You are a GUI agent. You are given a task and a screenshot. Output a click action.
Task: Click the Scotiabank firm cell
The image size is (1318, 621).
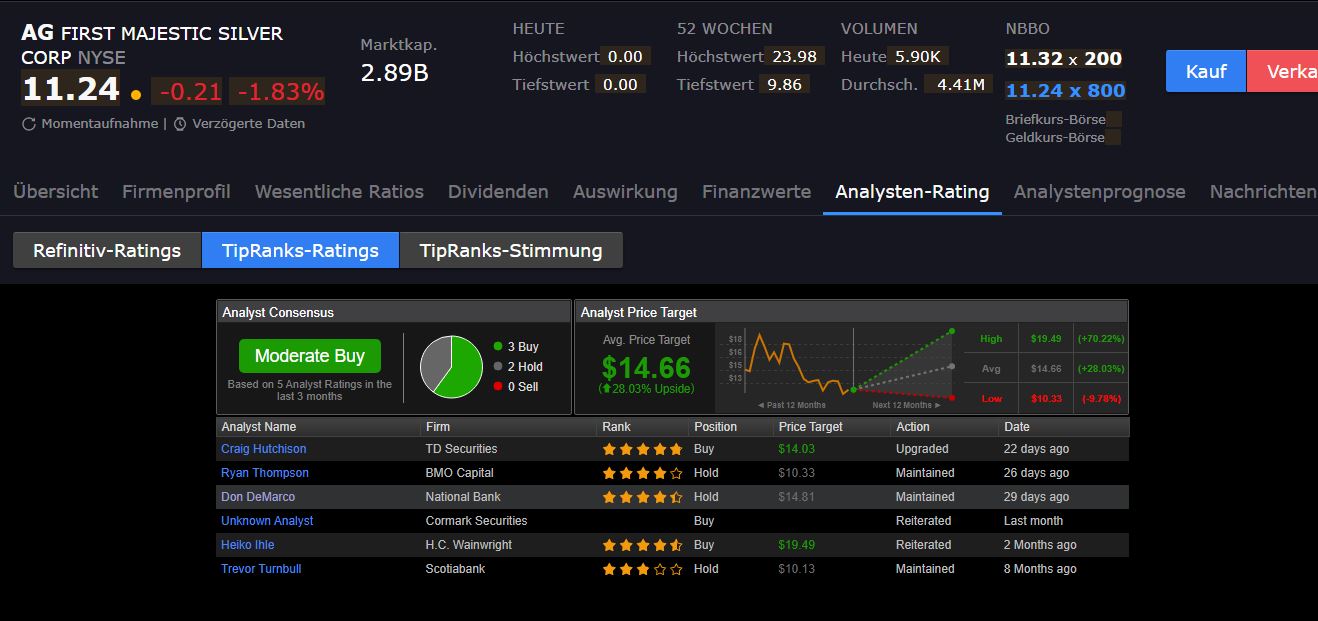(455, 569)
